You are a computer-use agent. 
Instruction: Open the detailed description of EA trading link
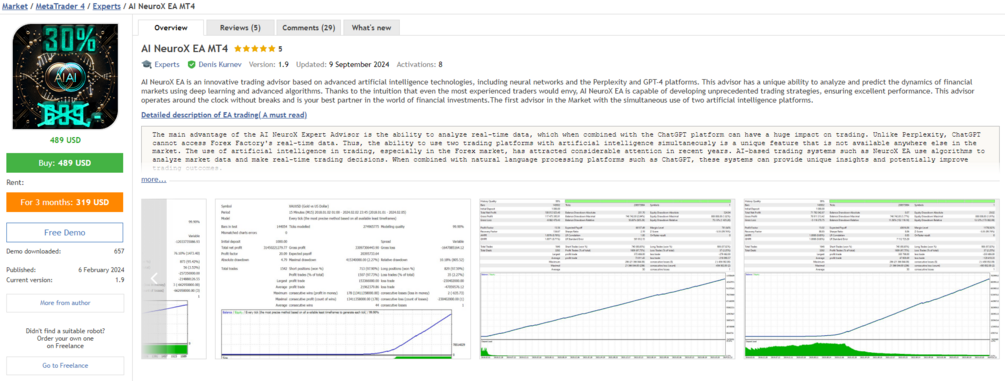(224, 115)
